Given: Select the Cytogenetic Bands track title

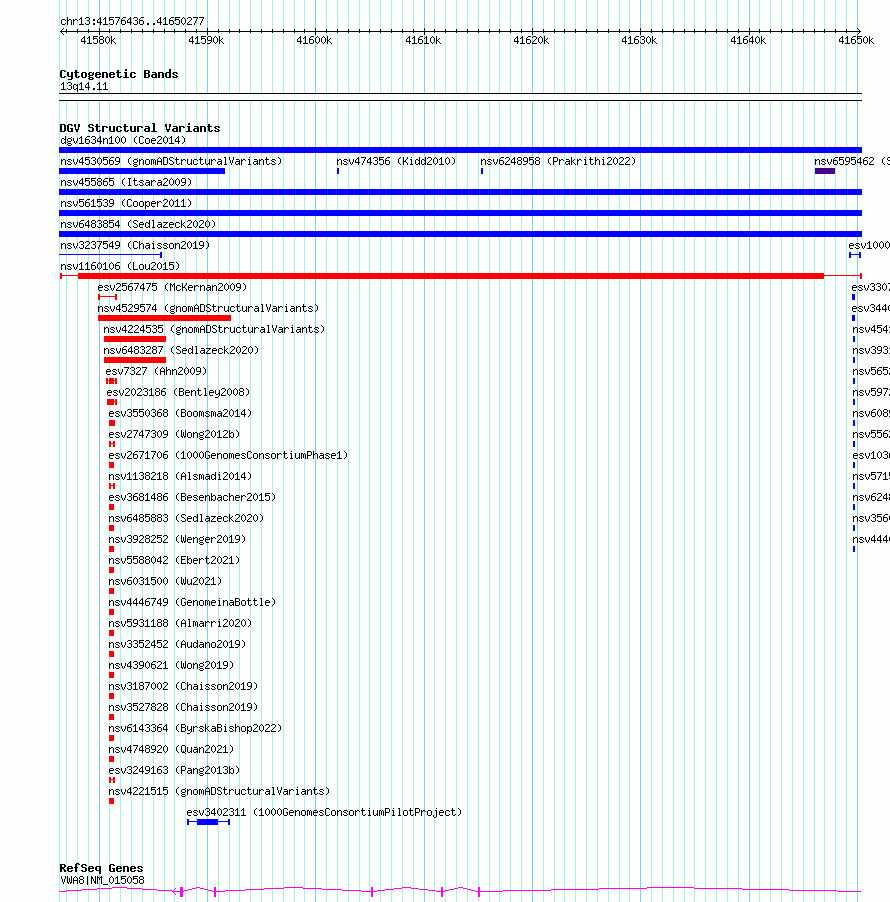Looking at the screenshot, I should [119, 74].
